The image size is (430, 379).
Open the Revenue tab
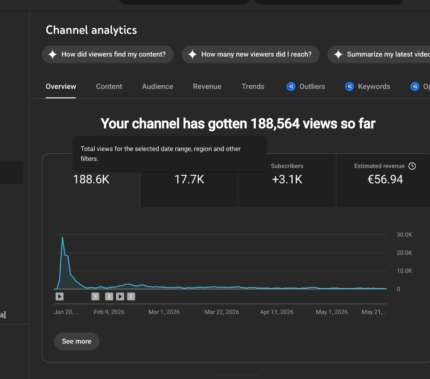point(207,87)
